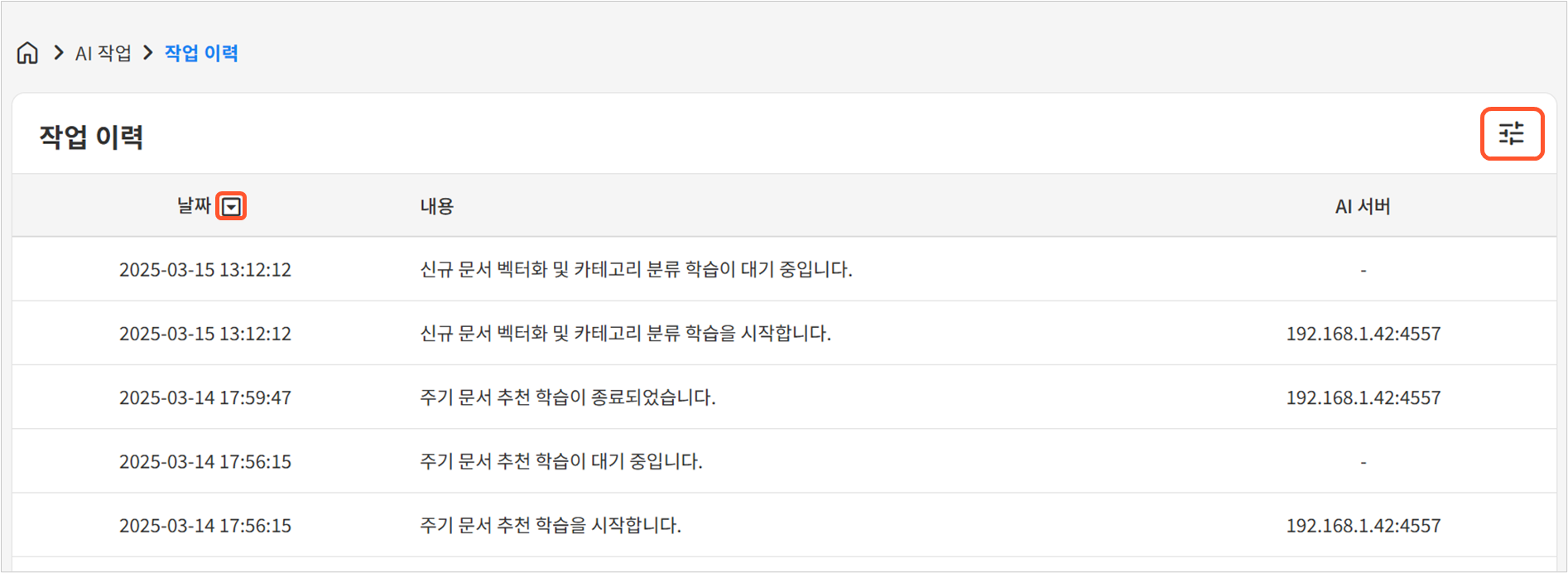
Task: Click the first breadcrumb chevron separator
Action: coord(58,53)
